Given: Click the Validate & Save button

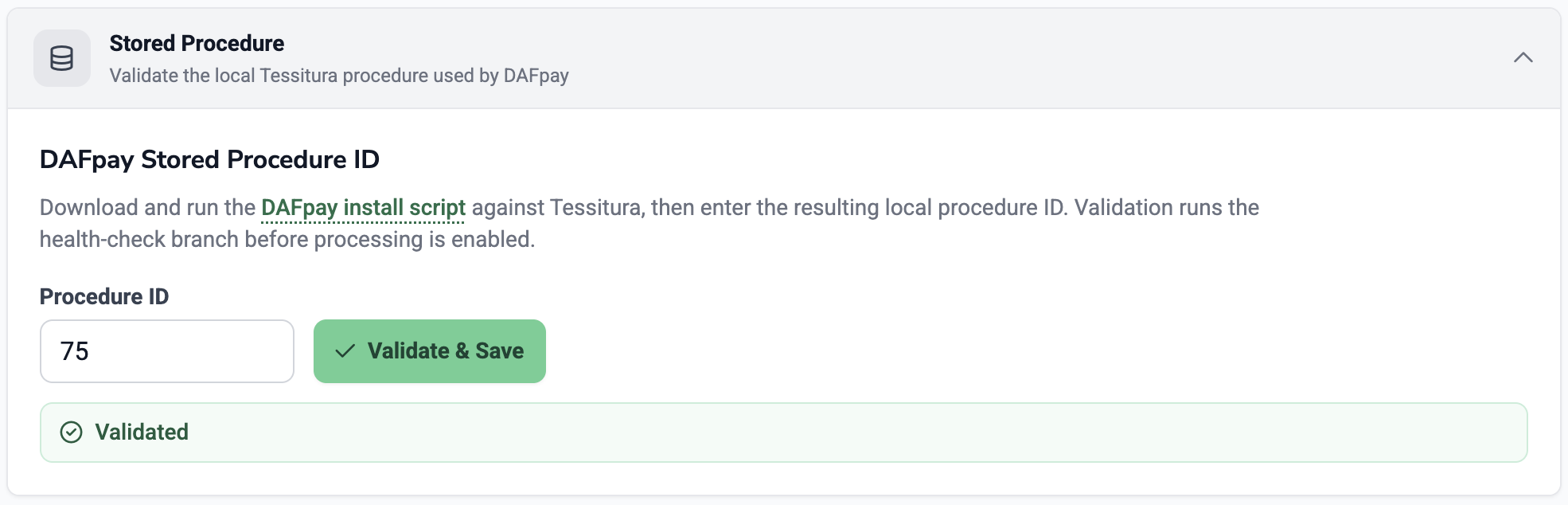Looking at the screenshot, I should [x=430, y=351].
